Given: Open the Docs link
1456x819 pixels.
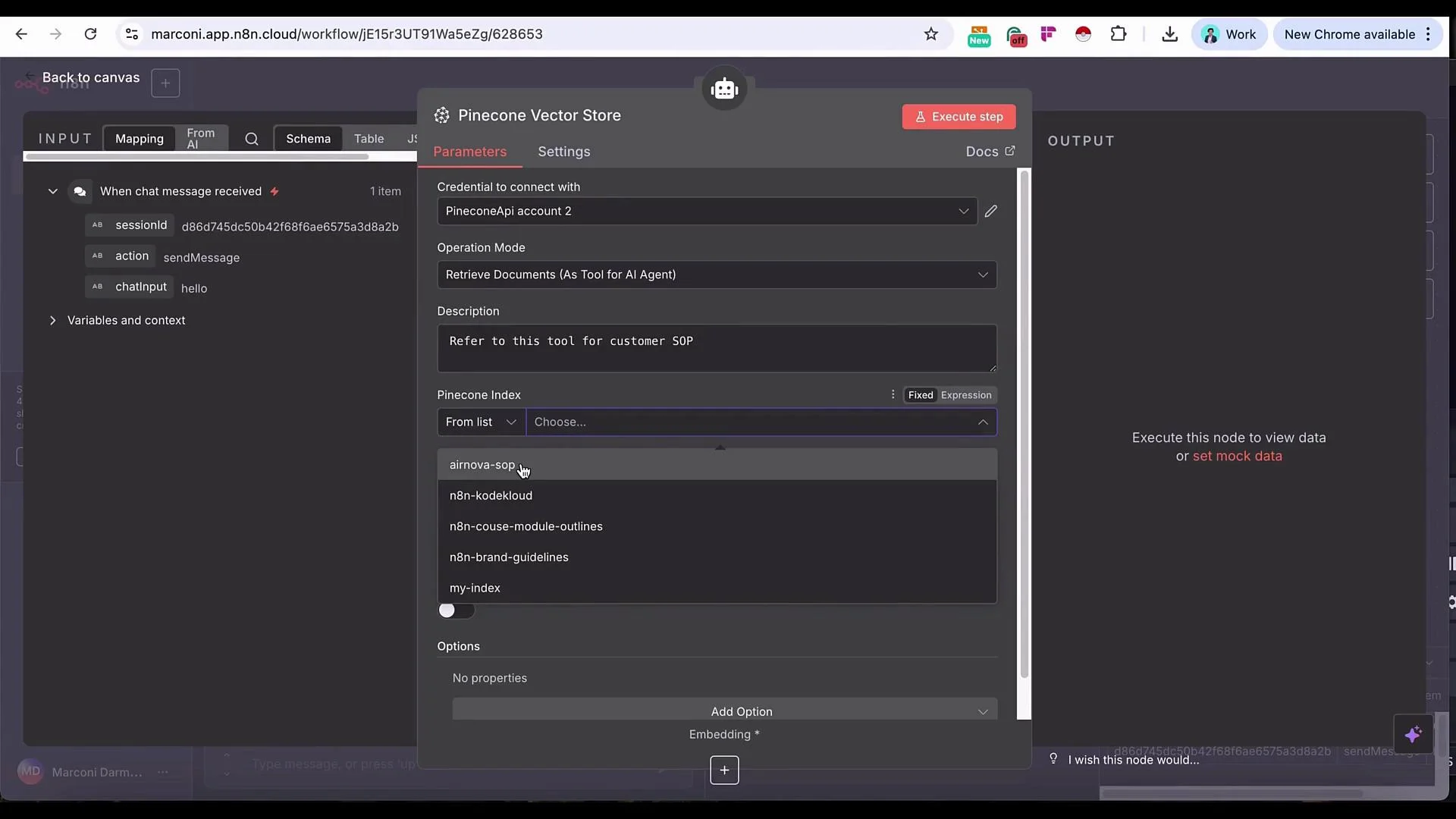Looking at the screenshot, I should [x=990, y=152].
